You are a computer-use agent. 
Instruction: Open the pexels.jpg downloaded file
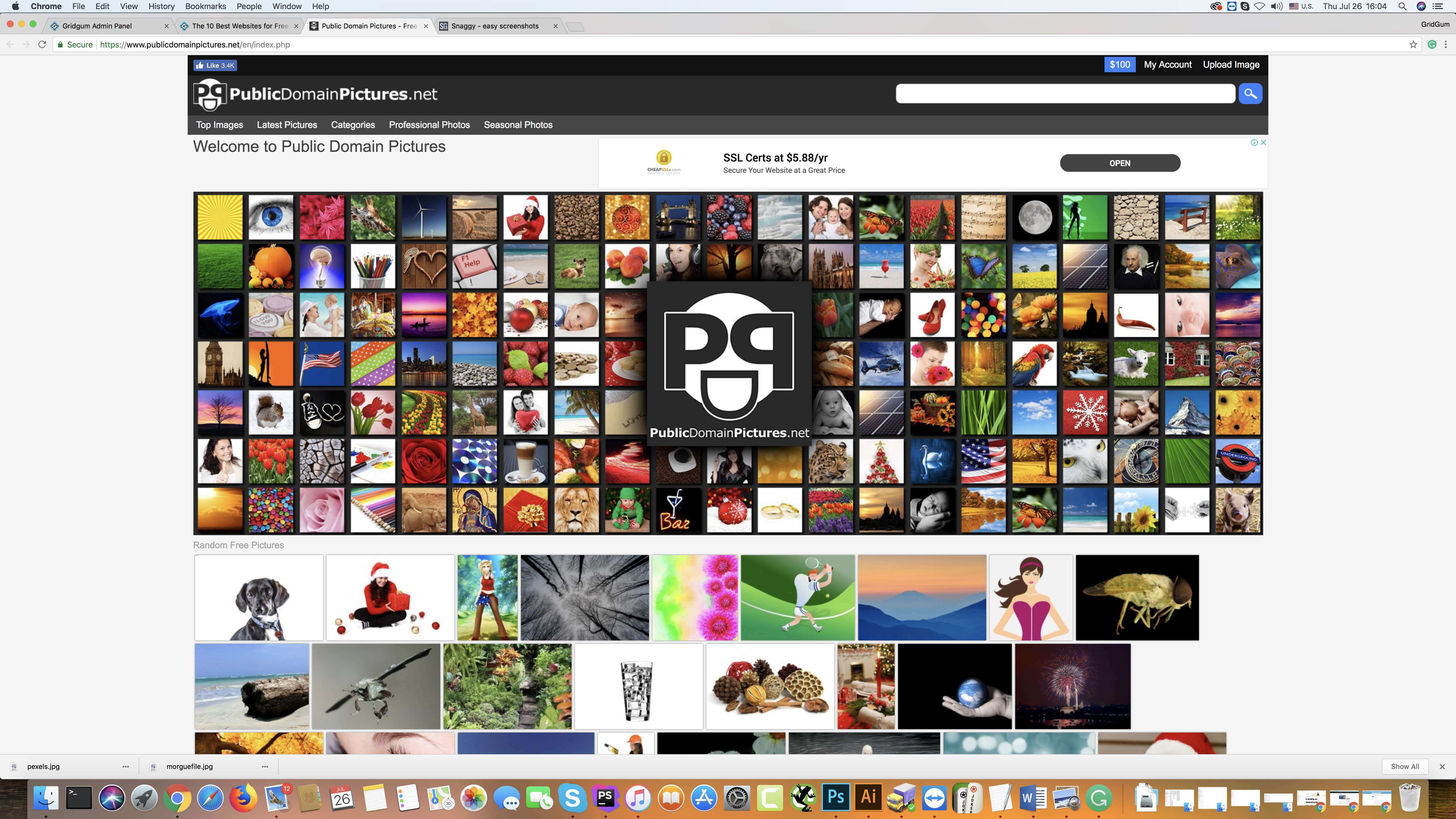point(43,766)
